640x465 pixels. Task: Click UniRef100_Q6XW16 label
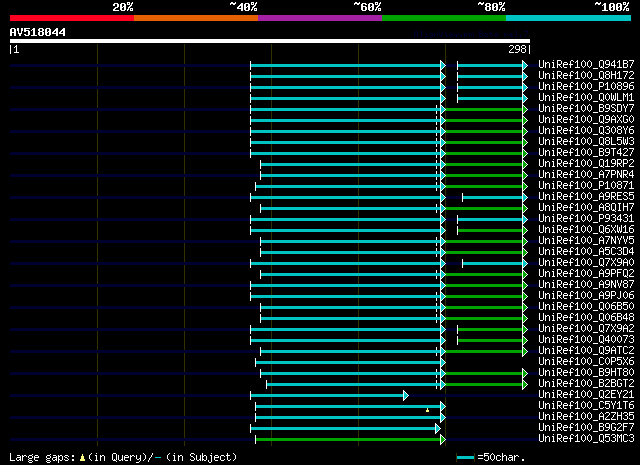click(x=586, y=230)
